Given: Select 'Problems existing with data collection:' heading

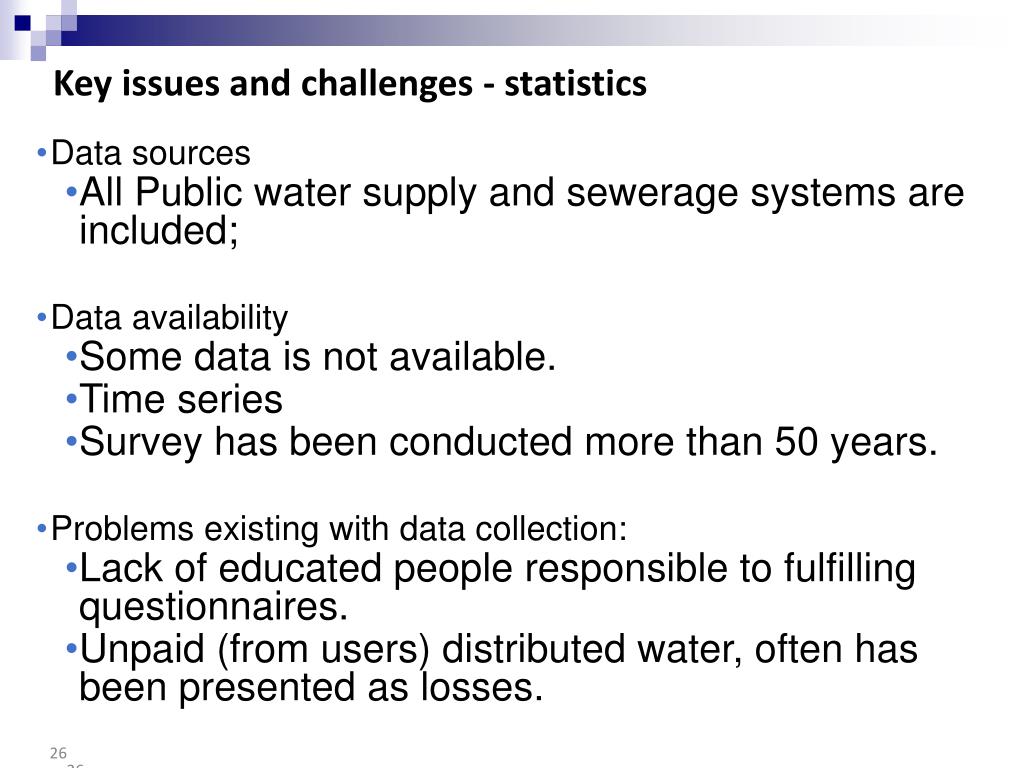Looking at the screenshot, I should click(x=339, y=529).
